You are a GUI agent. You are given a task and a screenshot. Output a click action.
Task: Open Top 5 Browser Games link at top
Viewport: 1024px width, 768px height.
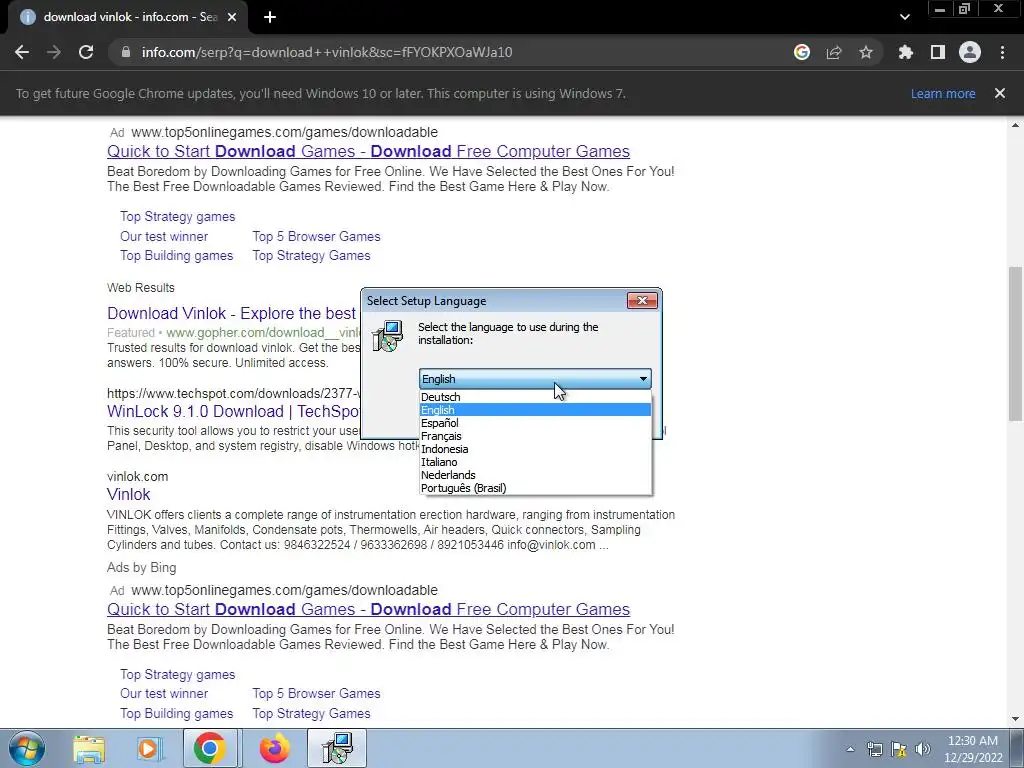pyautogui.click(x=316, y=236)
